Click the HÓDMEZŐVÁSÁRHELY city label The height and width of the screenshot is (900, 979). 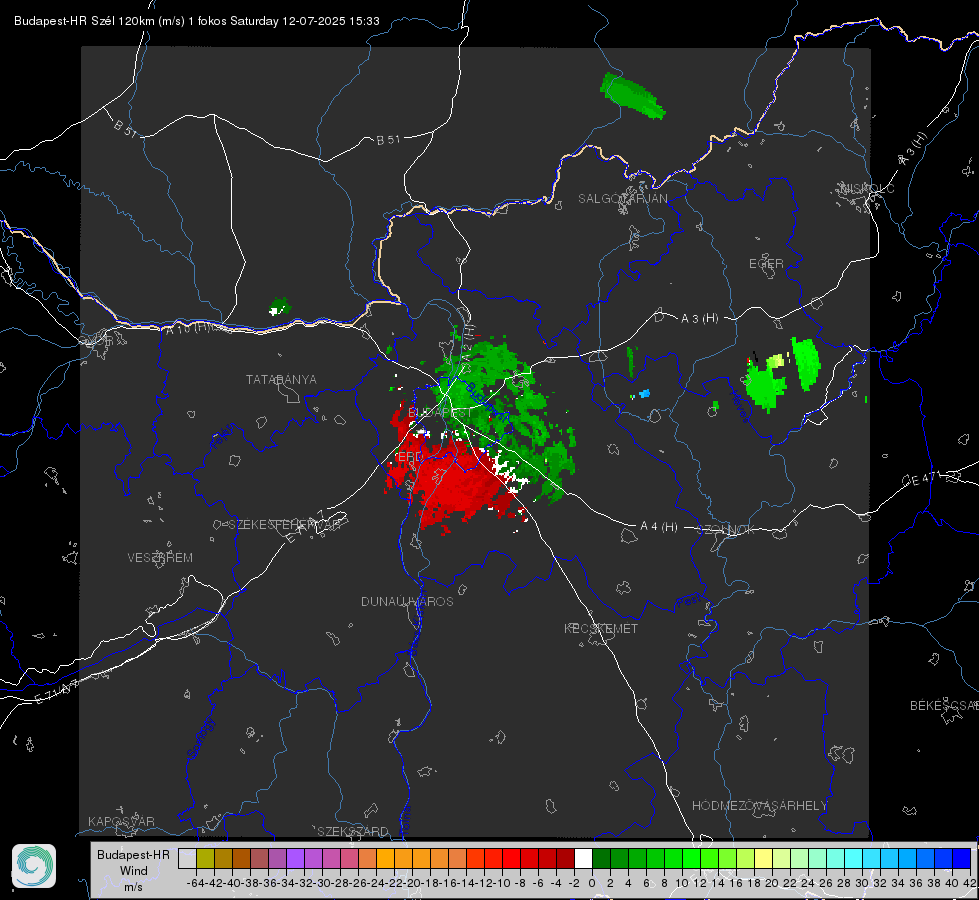[759, 806]
